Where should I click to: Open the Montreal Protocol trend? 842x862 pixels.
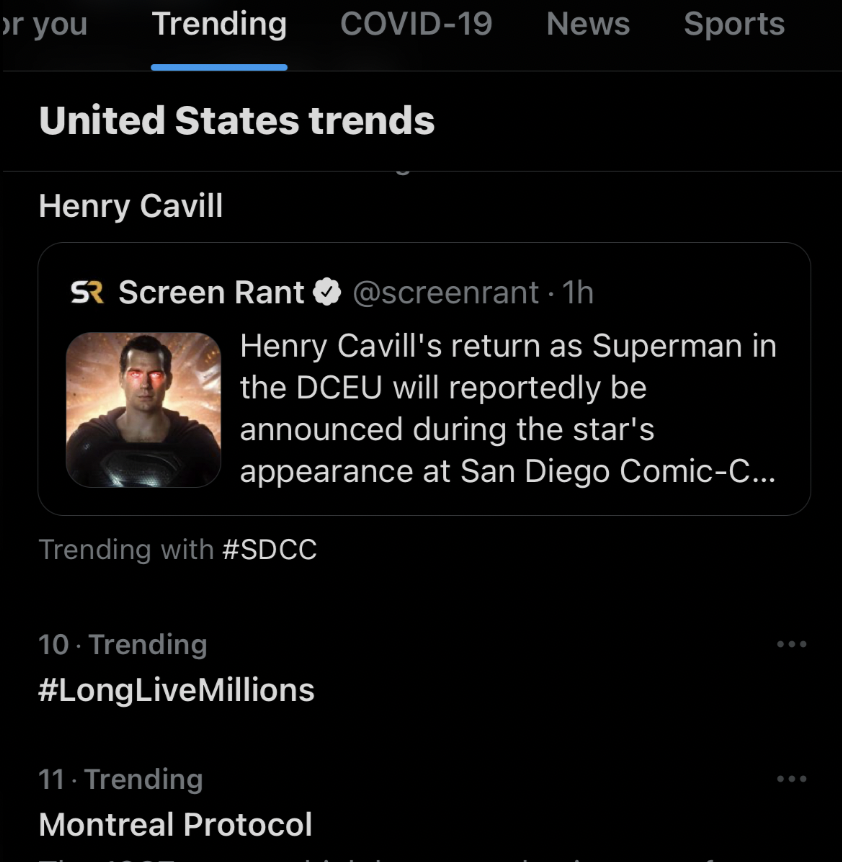tap(175, 824)
